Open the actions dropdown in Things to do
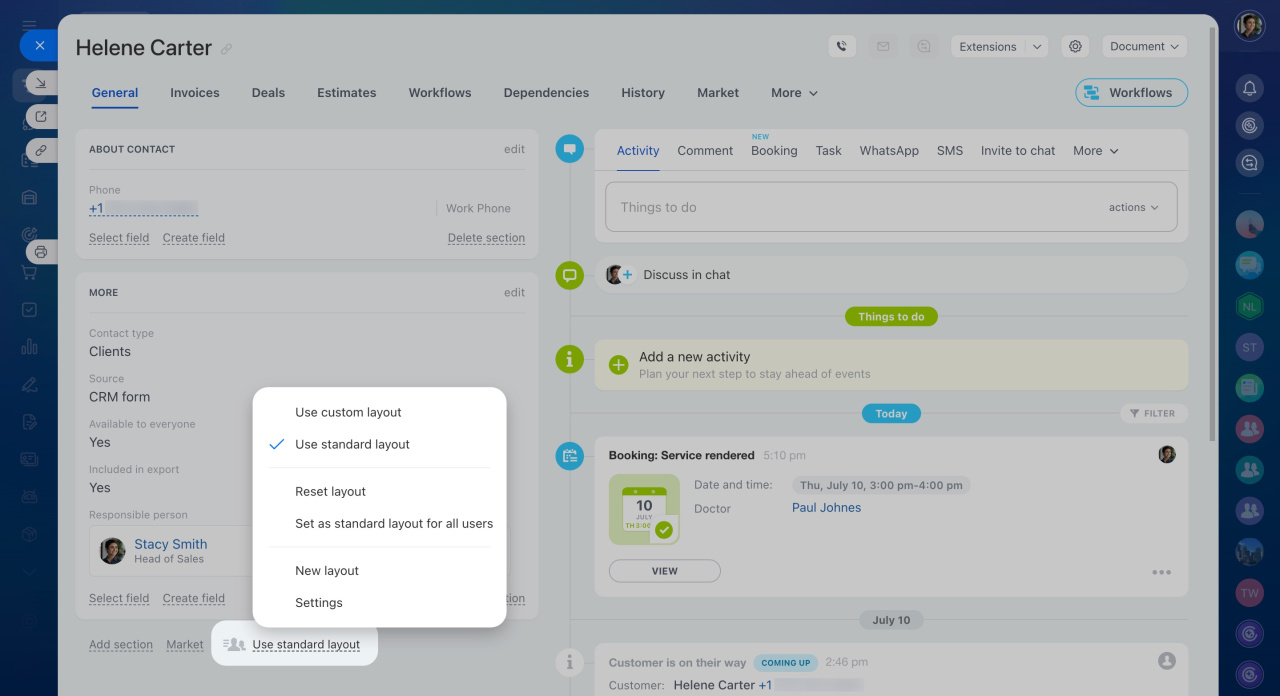Viewport: 1280px width, 696px height. pyautogui.click(x=1133, y=207)
